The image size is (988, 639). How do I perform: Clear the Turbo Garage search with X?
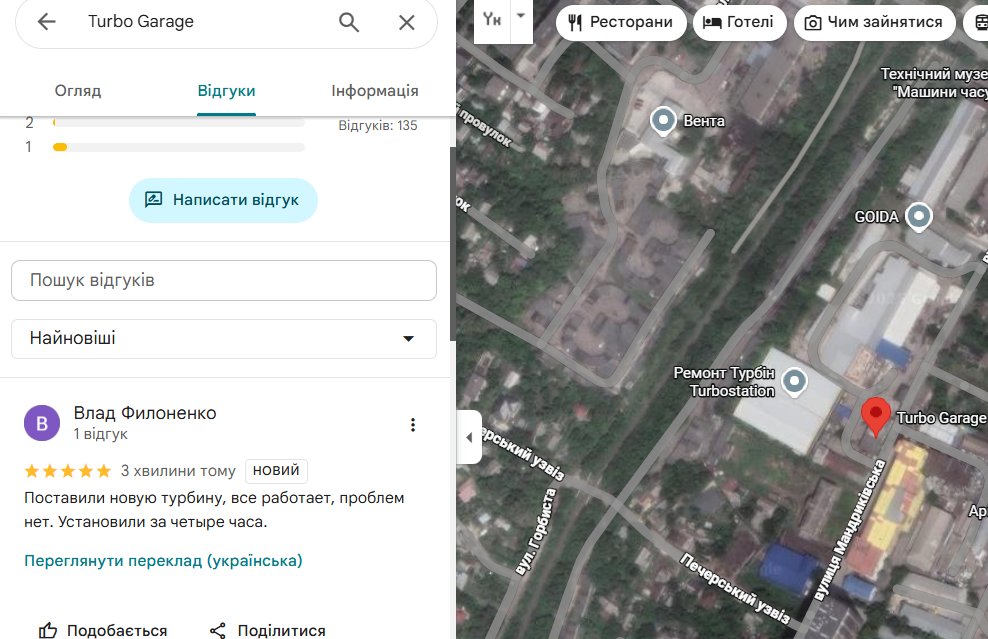coord(407,23)
